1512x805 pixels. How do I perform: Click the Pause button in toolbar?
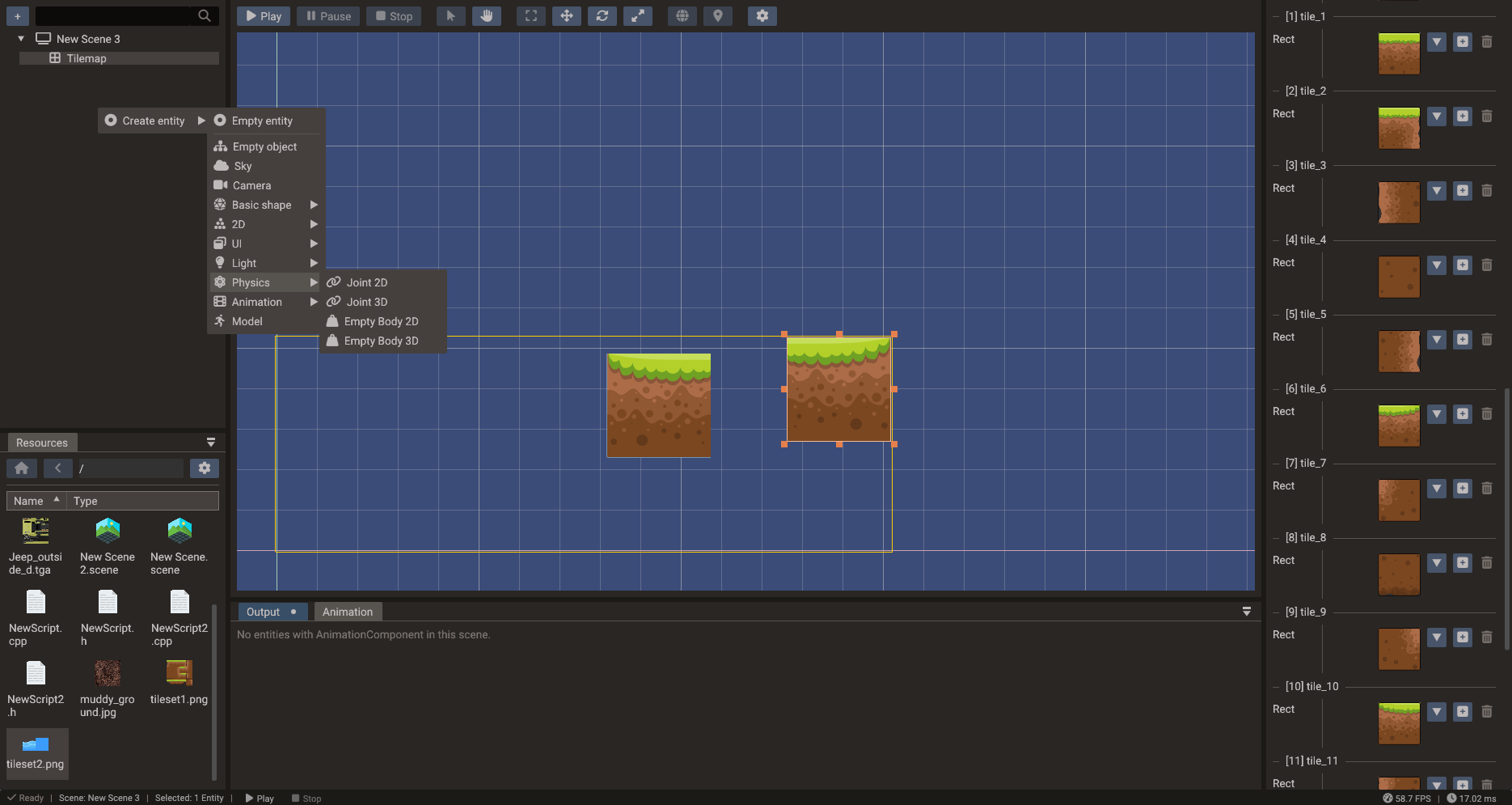[328, 15]
